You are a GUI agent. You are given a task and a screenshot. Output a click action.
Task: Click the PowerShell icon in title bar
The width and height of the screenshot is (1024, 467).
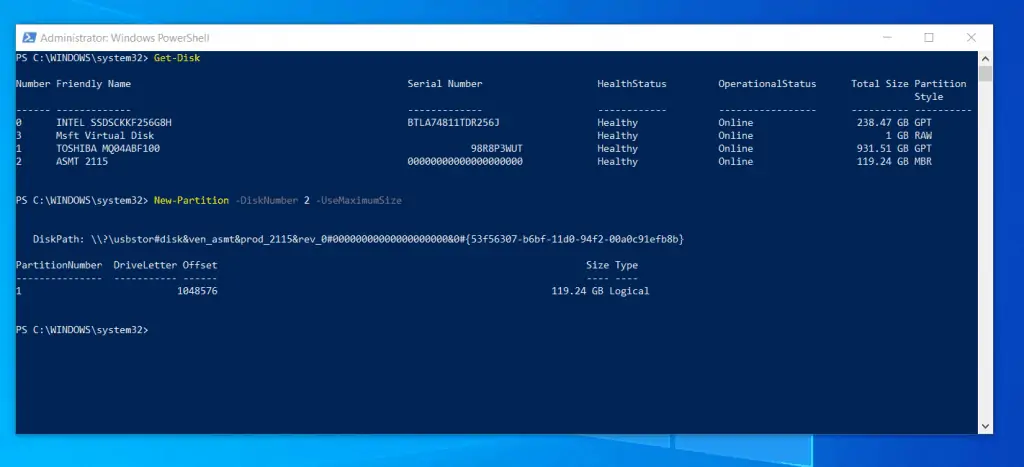click(x=29, y=38)
